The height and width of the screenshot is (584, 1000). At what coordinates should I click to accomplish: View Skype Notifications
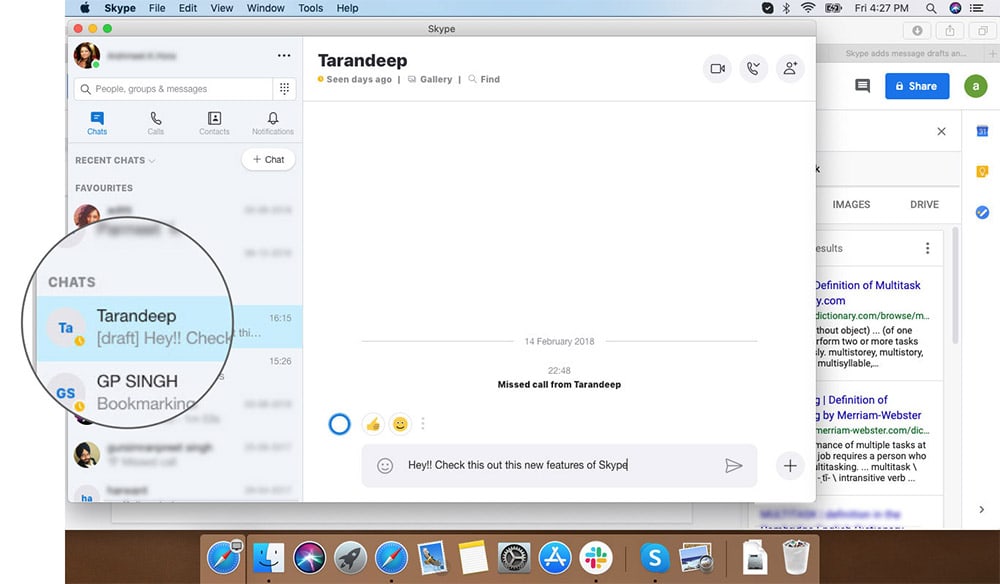272,122
